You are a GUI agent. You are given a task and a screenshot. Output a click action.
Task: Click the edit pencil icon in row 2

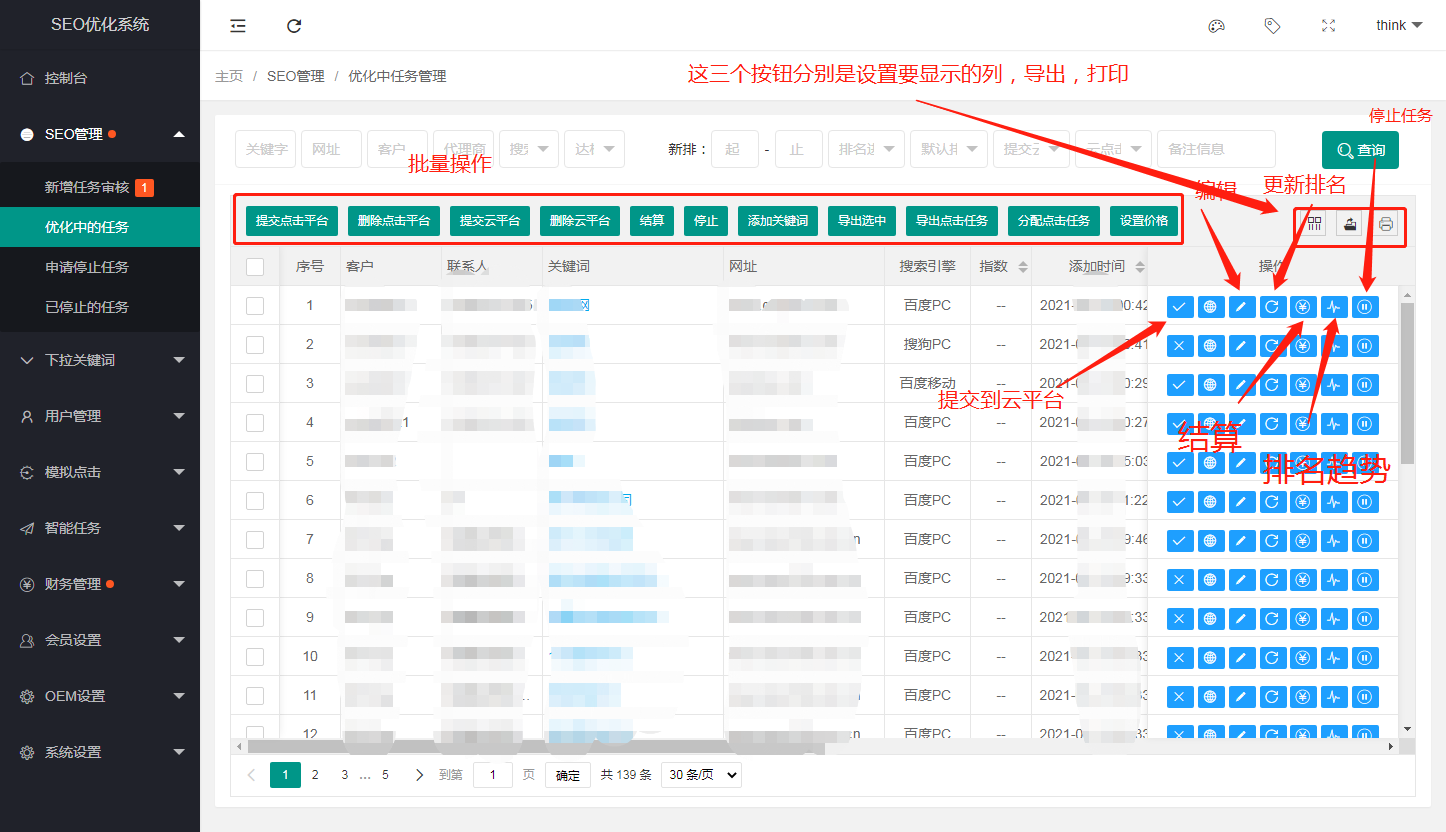tap(1241, 346)
